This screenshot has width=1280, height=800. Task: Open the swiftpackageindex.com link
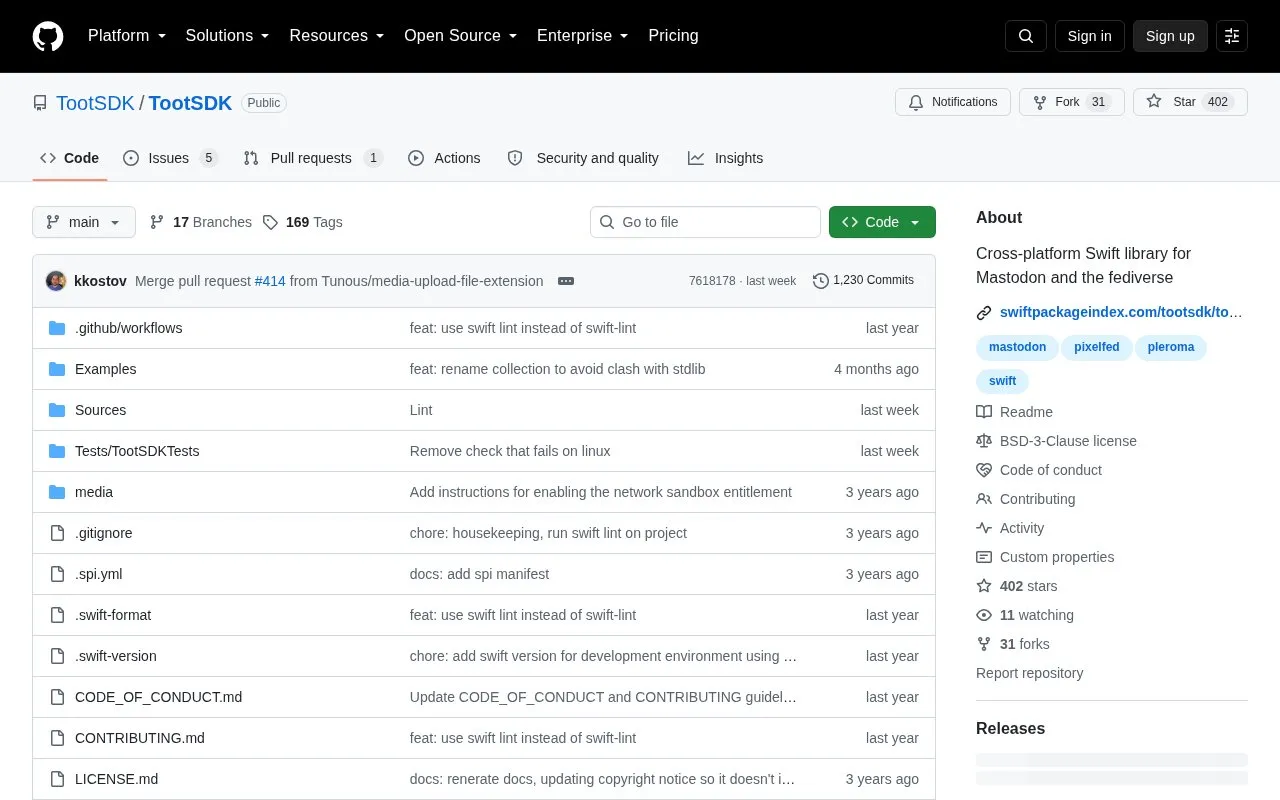(x=1121, y=312)
